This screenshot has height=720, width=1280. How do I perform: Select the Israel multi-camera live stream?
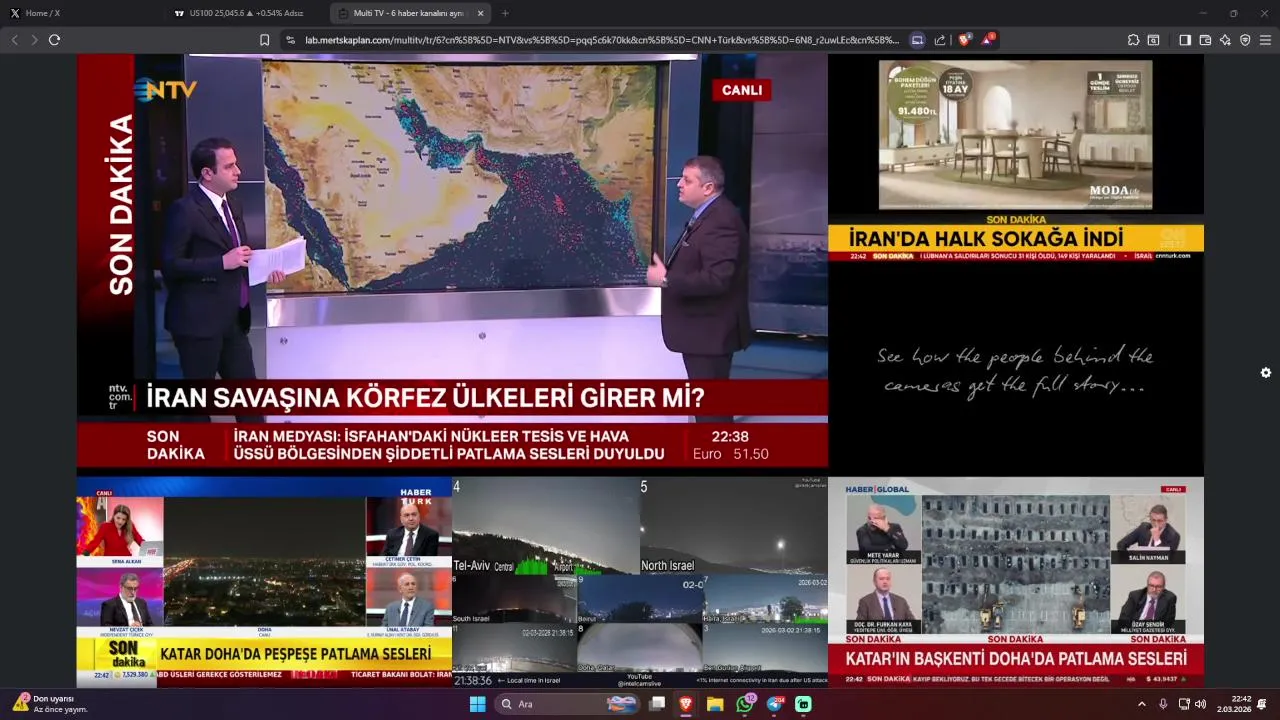coord(640,582)
